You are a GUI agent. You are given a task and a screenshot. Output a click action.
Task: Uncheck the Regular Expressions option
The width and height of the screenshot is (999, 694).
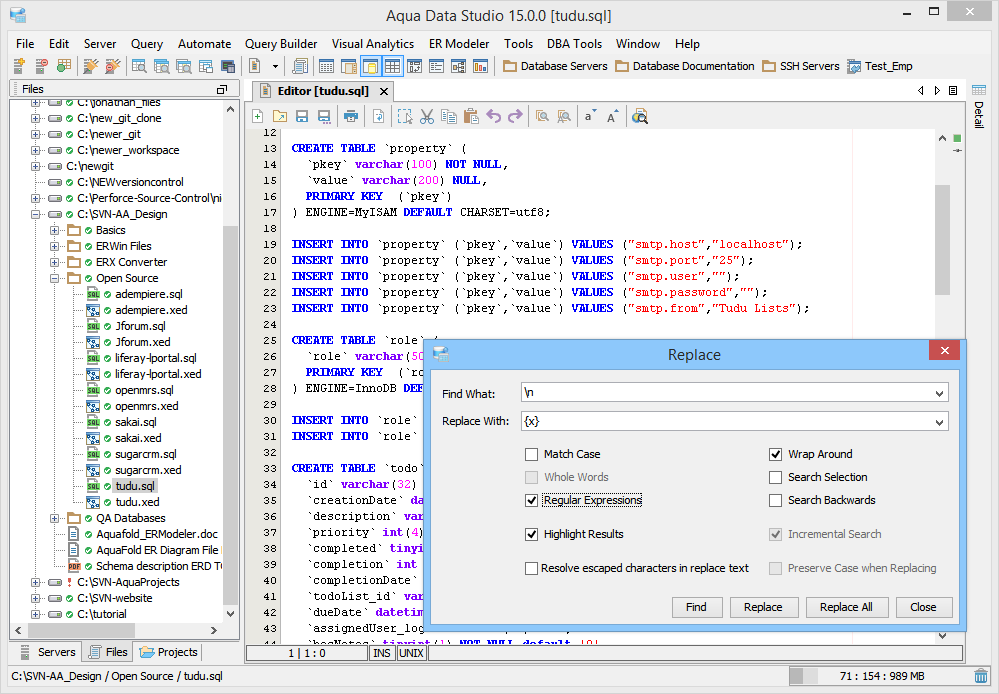[x=532, y=500]
